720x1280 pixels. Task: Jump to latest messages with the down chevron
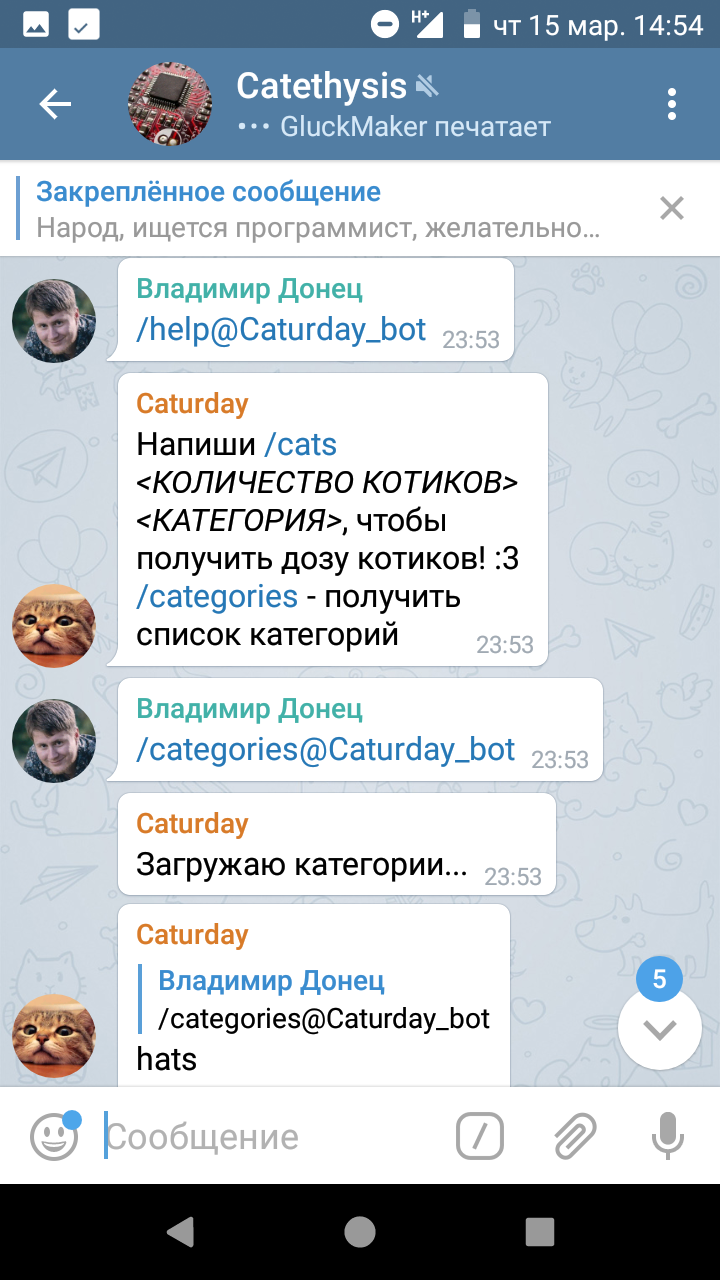pyautogui.click(x=659, y=1029)
